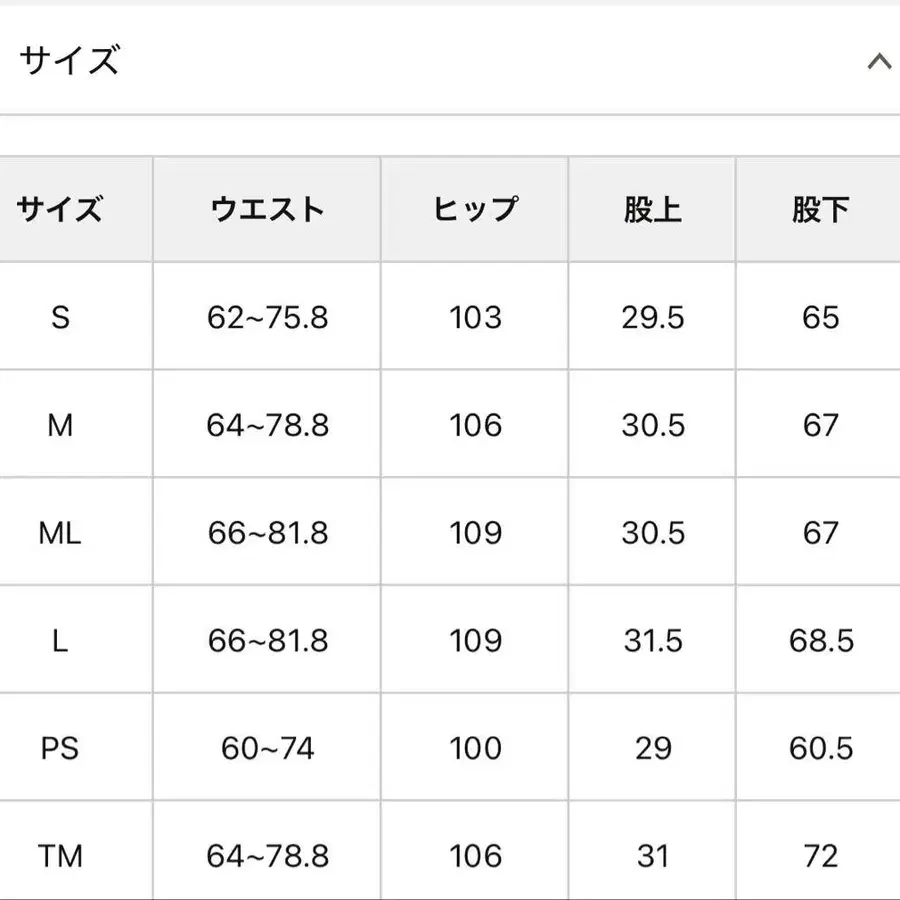Select the ヒップ column header
900x900 pixels.
(473, 209)
